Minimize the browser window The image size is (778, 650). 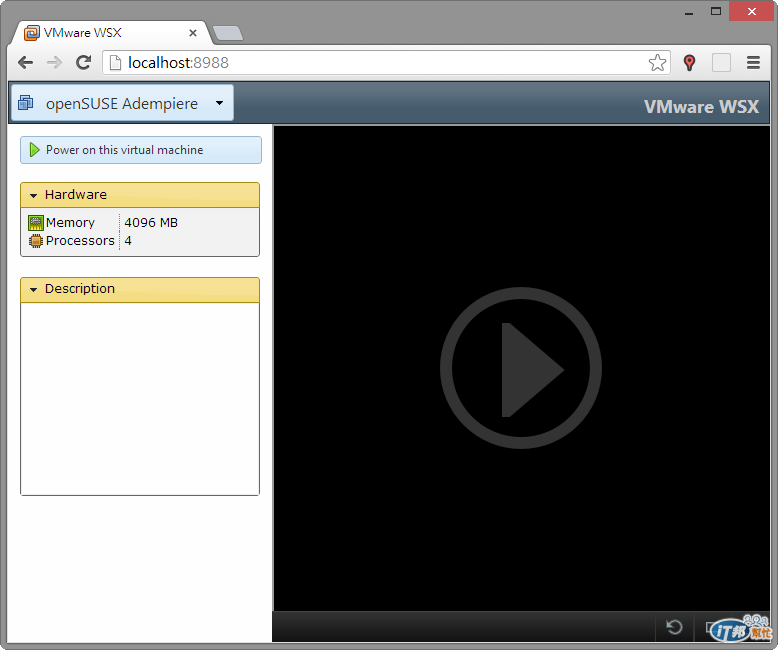(689, 12)
